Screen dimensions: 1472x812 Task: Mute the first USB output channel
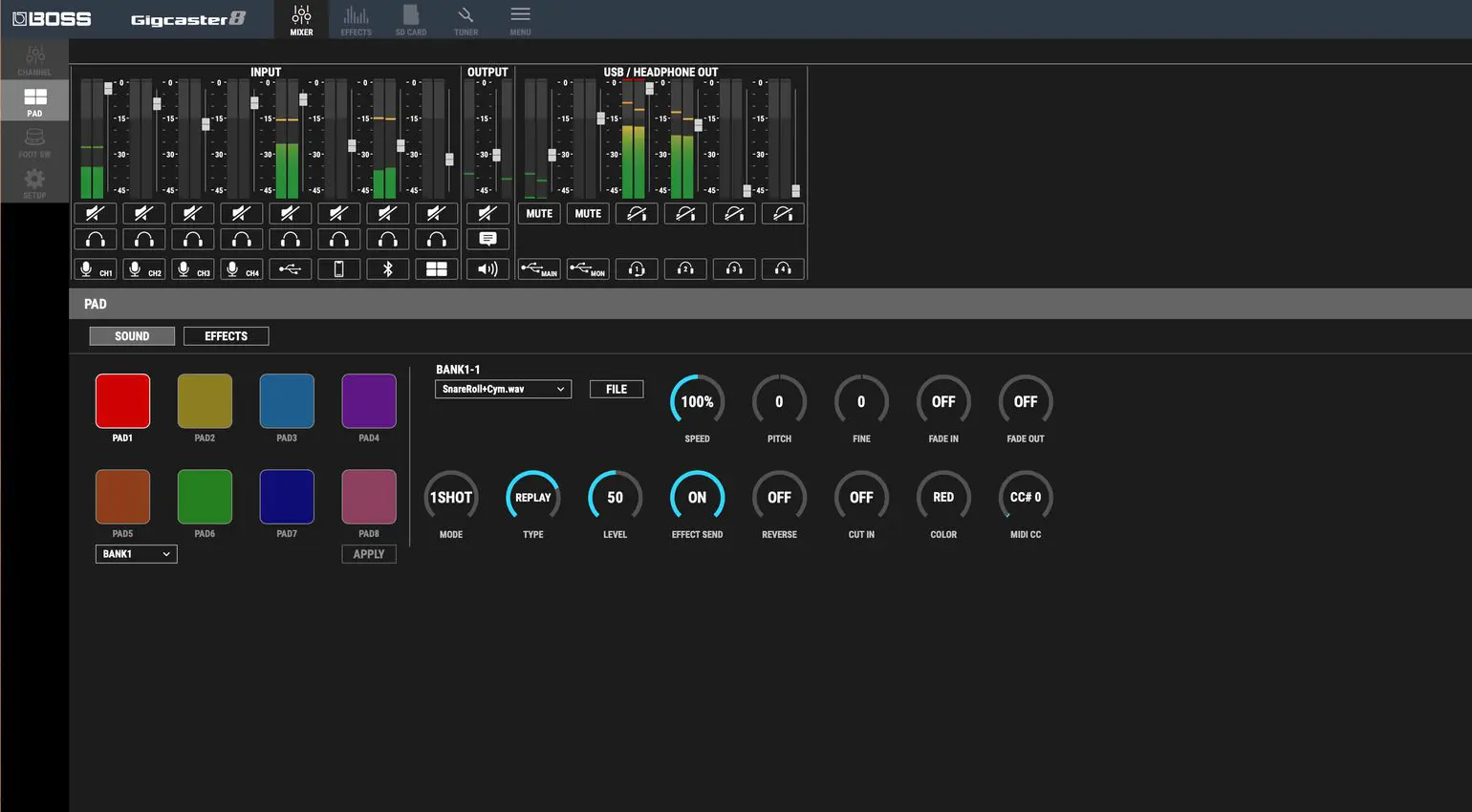click(x=538, y=213)
